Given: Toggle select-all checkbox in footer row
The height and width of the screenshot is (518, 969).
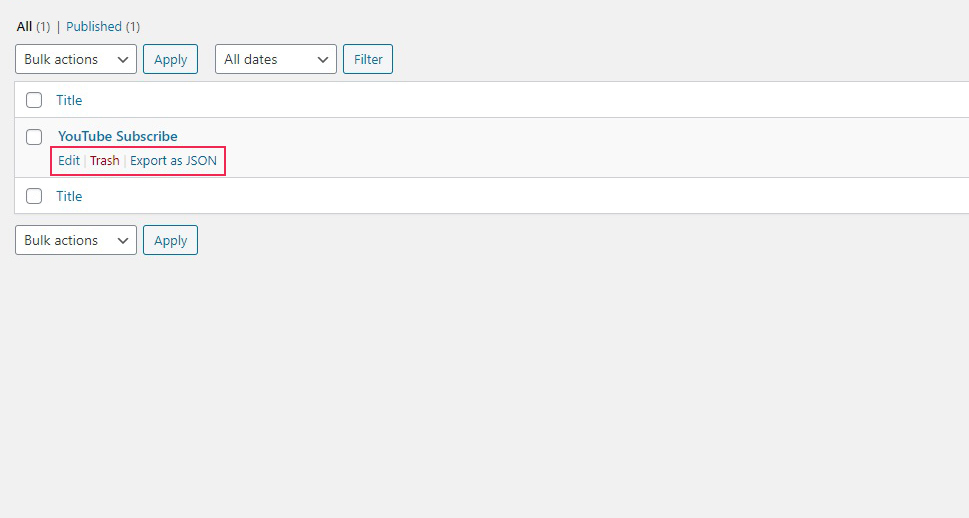Looking at the screenshot, I should point(34,196).
